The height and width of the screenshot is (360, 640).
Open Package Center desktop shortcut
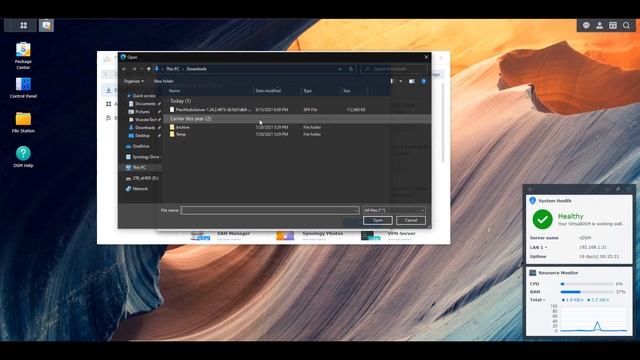coord(23,56)
